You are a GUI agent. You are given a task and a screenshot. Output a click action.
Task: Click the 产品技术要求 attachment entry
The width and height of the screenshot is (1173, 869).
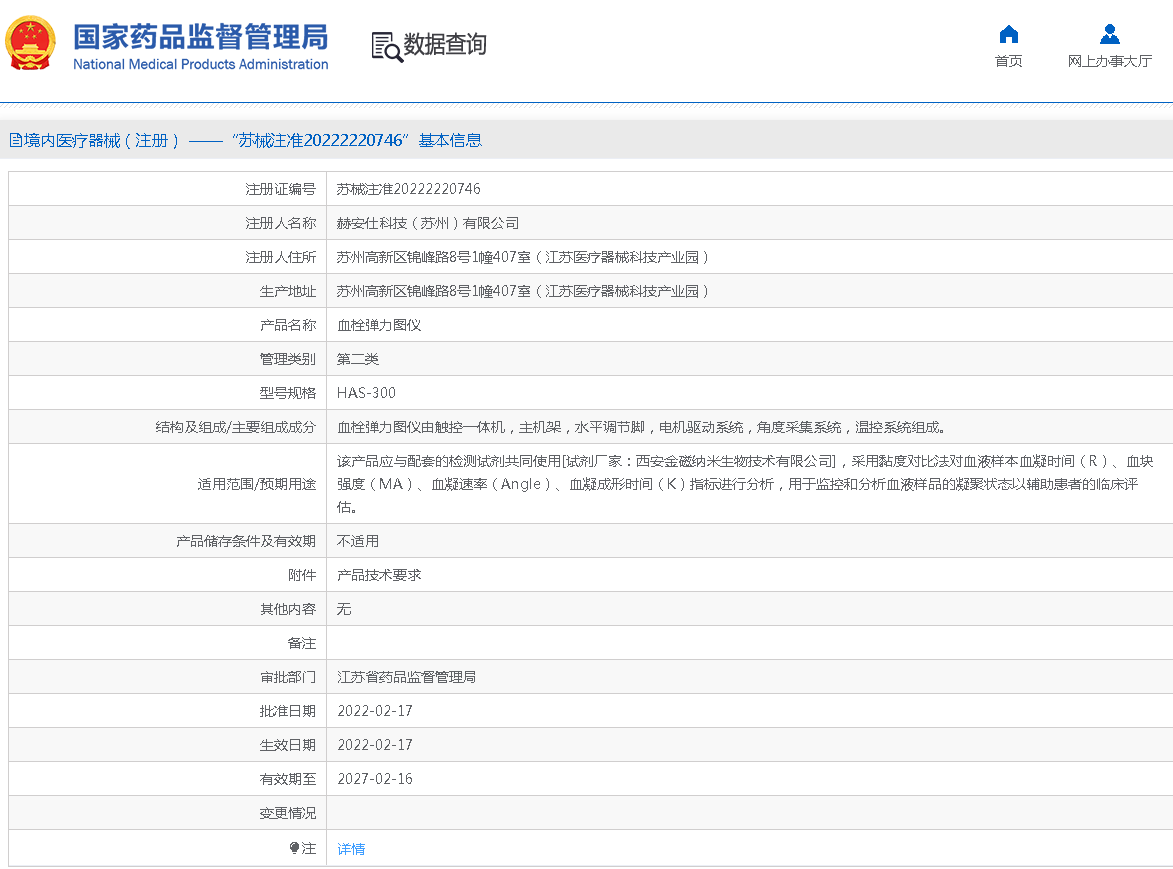[379, 575]
